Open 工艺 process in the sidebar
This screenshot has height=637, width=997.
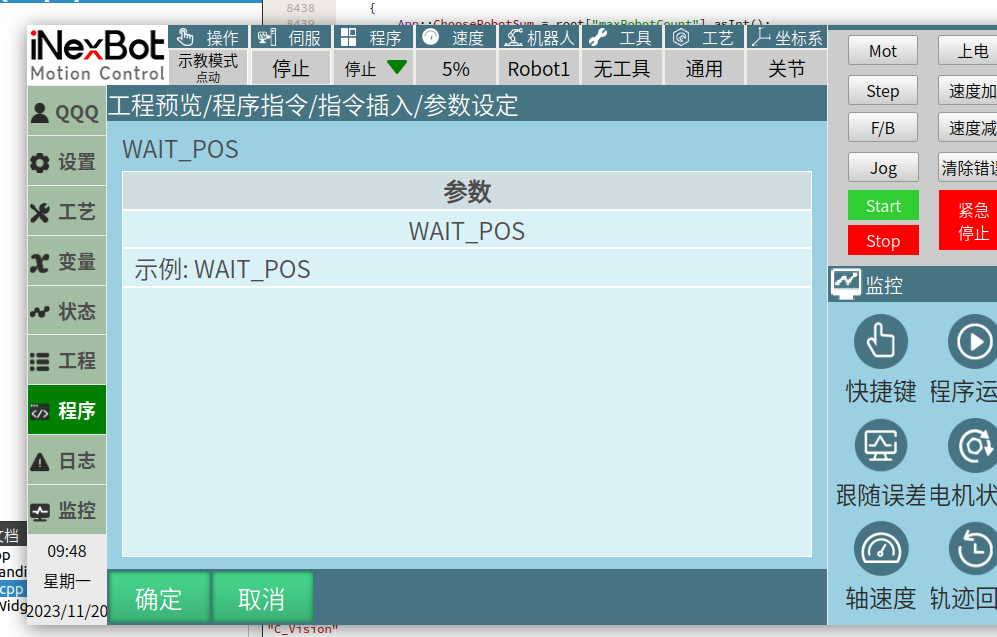tap(66, 212)
